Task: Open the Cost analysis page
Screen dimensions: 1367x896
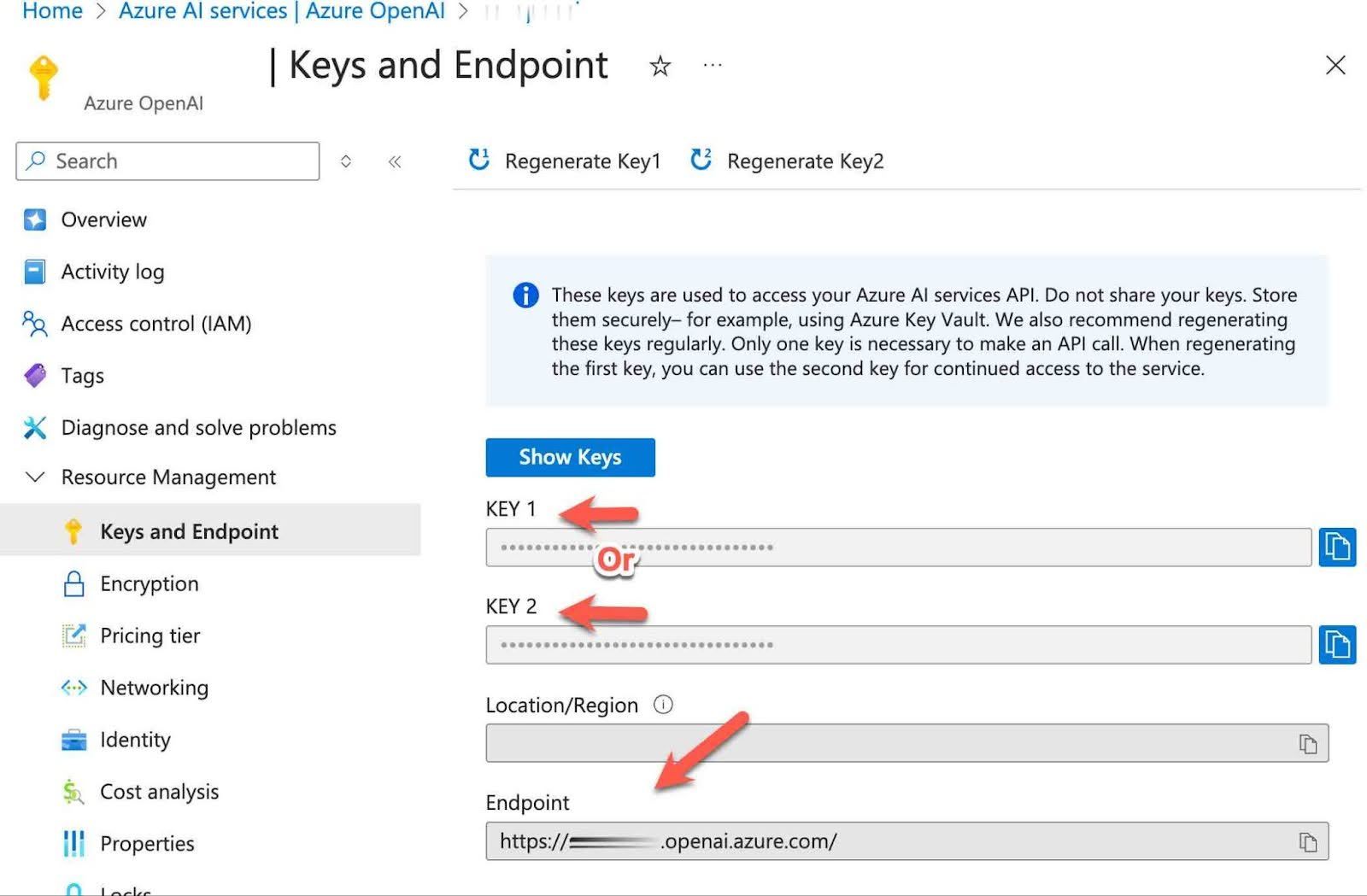Action: click(159, 792)
